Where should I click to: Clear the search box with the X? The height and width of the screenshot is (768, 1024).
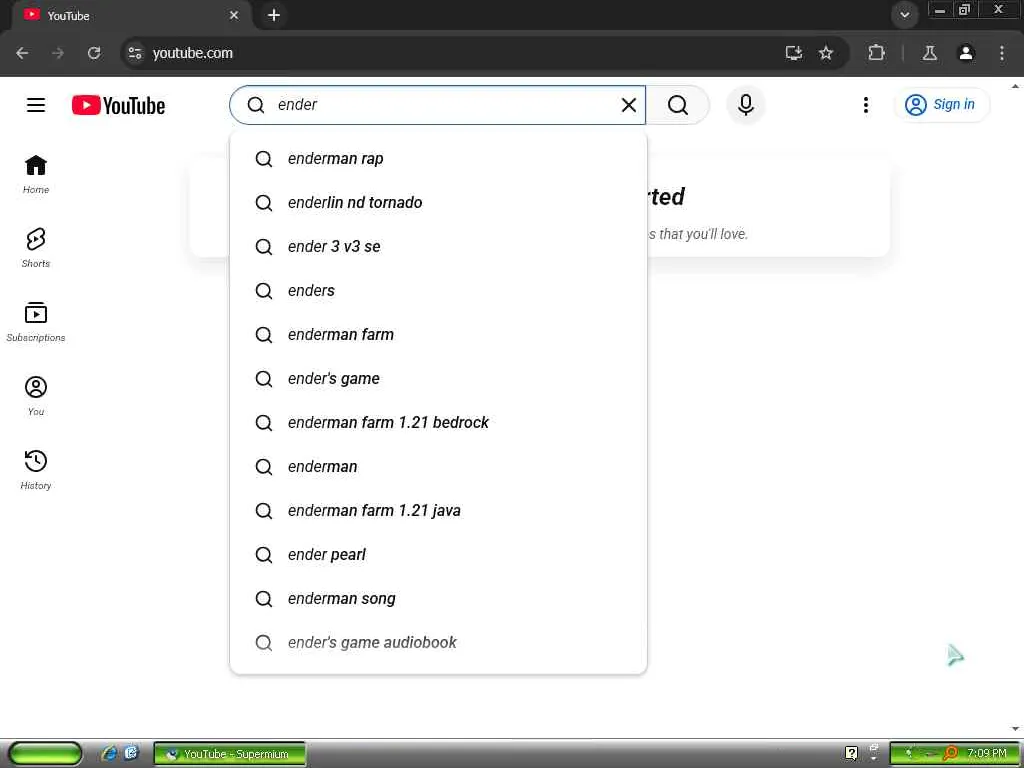(x=628, y=105)
